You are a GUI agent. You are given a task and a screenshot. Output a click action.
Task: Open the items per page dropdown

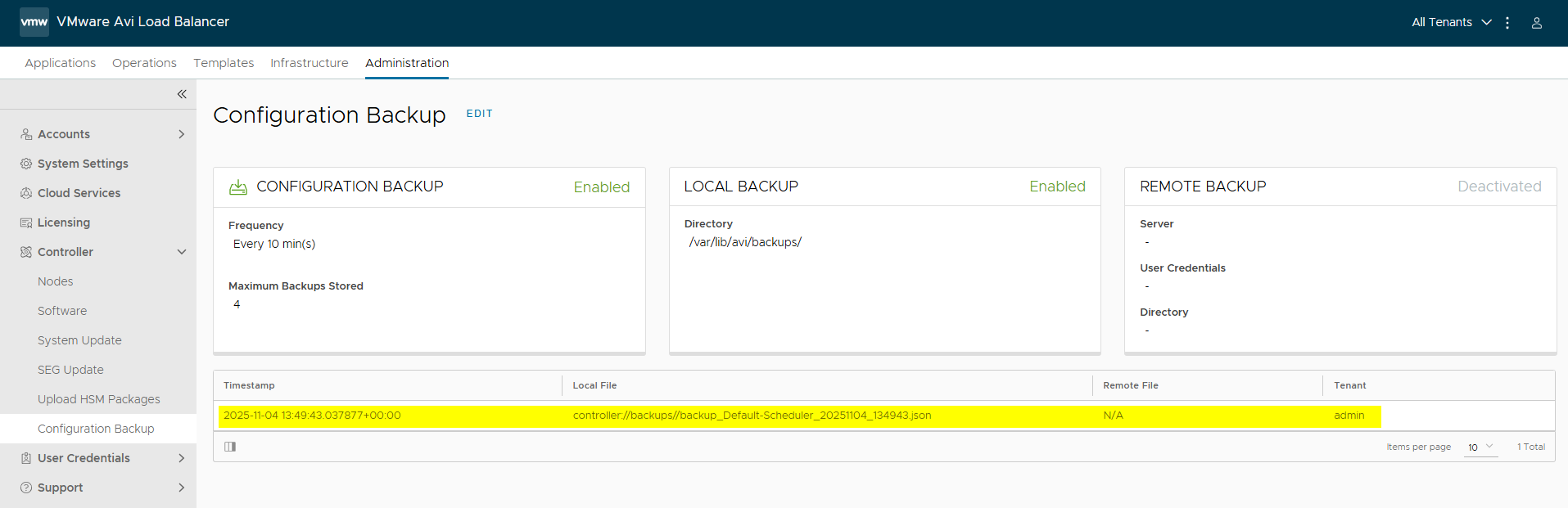point(1480,447)
